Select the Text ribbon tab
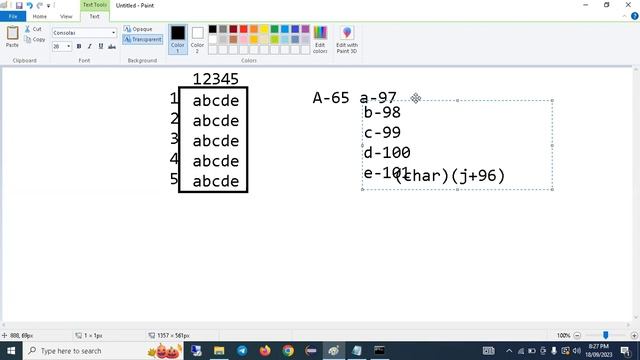 [94, 16]
